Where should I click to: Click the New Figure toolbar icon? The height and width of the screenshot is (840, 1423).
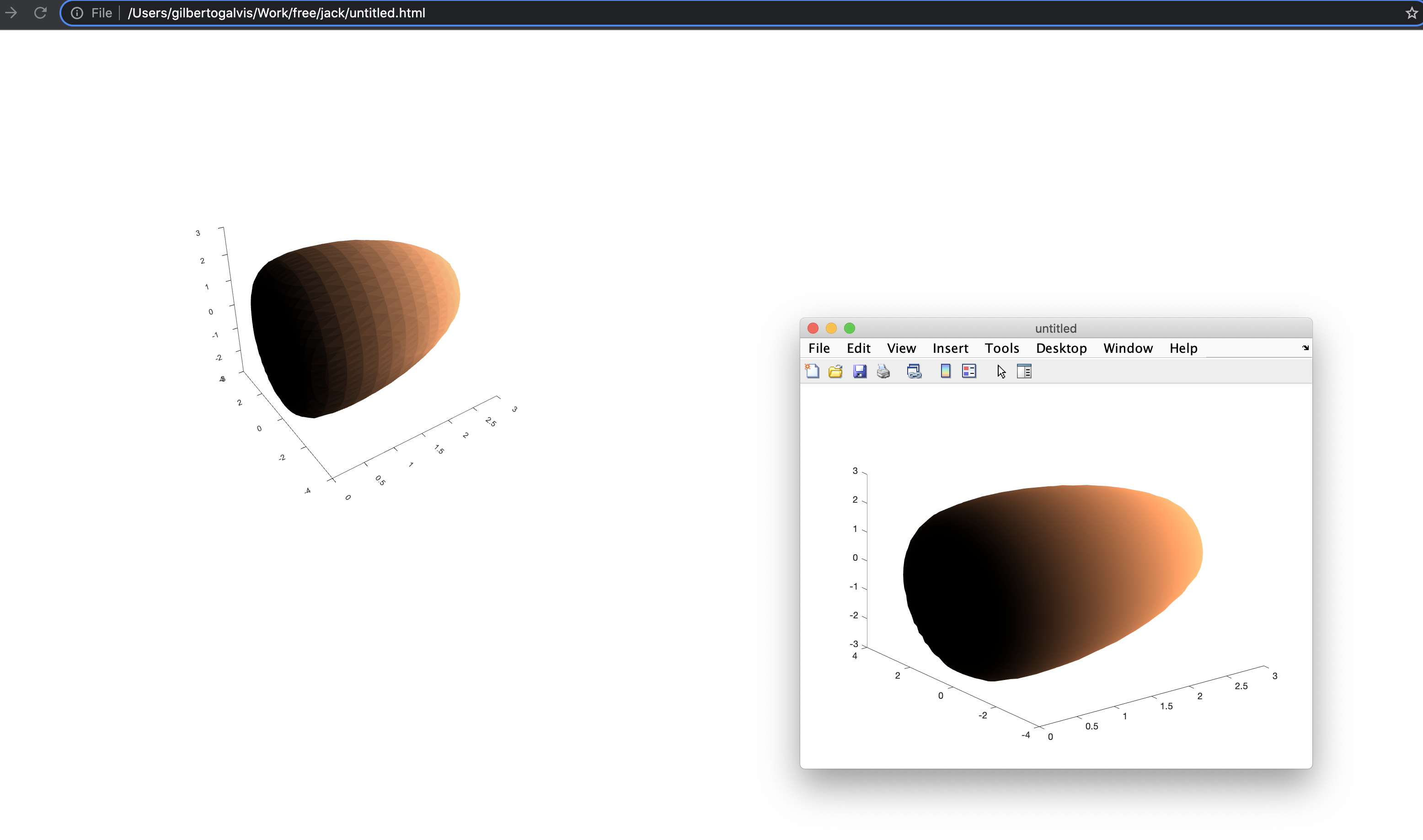tap(812, 371)
